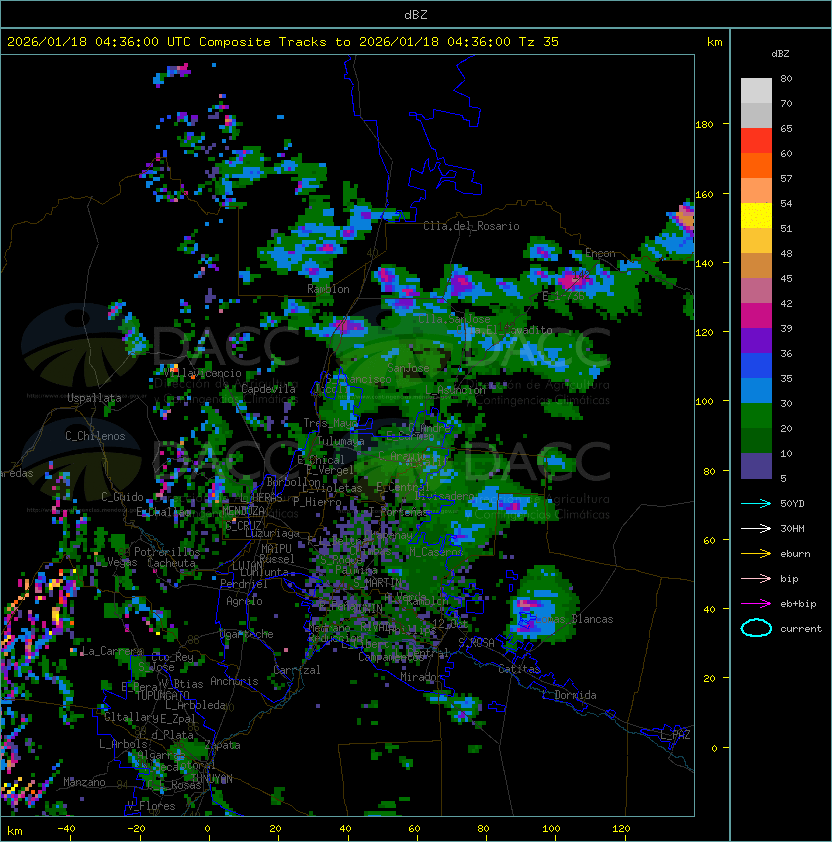This screenshot has width=832, height=842.
Task: Click the 'Uspallata' place label on map
Action: 94,398
